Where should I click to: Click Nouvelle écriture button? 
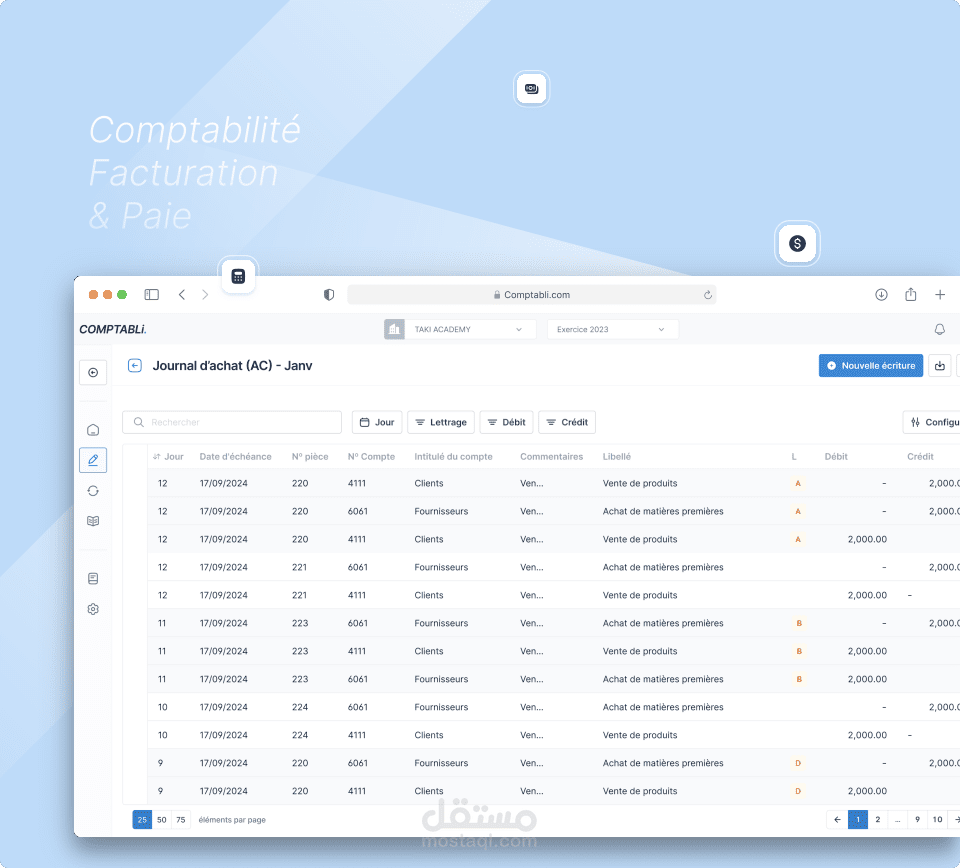[x=871, y=365]
